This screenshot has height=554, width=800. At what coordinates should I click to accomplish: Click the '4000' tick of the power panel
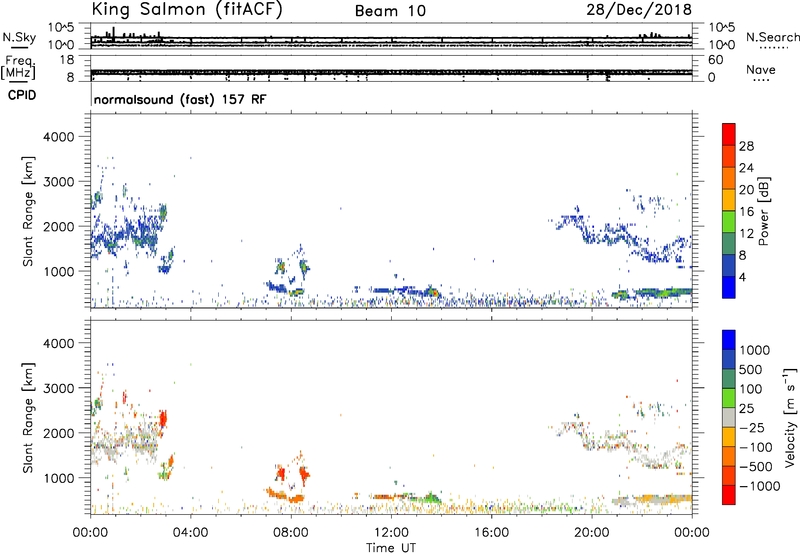pyautogui.click(x=58, y=137)
